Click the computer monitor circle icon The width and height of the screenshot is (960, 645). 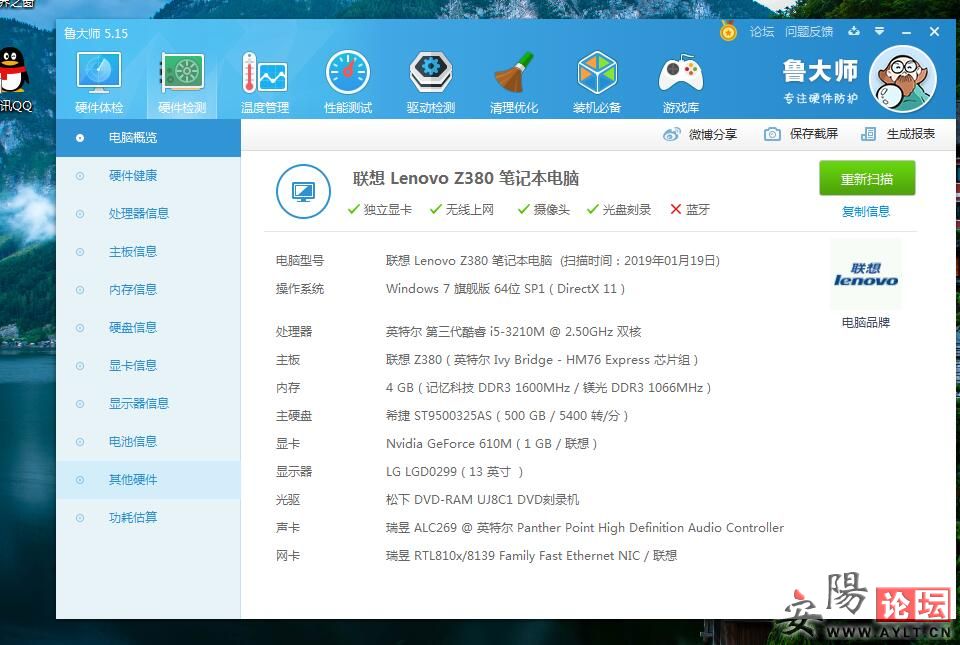[x=303, y=192]
